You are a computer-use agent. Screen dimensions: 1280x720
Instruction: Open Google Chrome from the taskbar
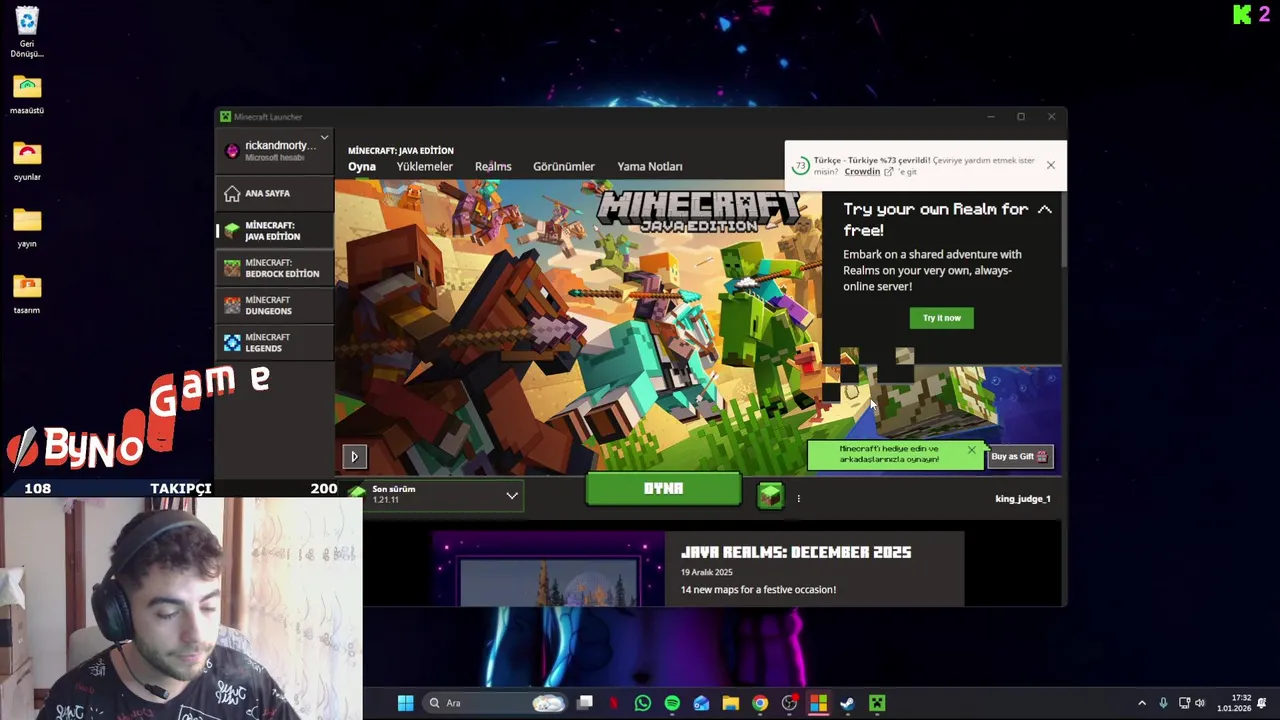(x=760, y=703)
